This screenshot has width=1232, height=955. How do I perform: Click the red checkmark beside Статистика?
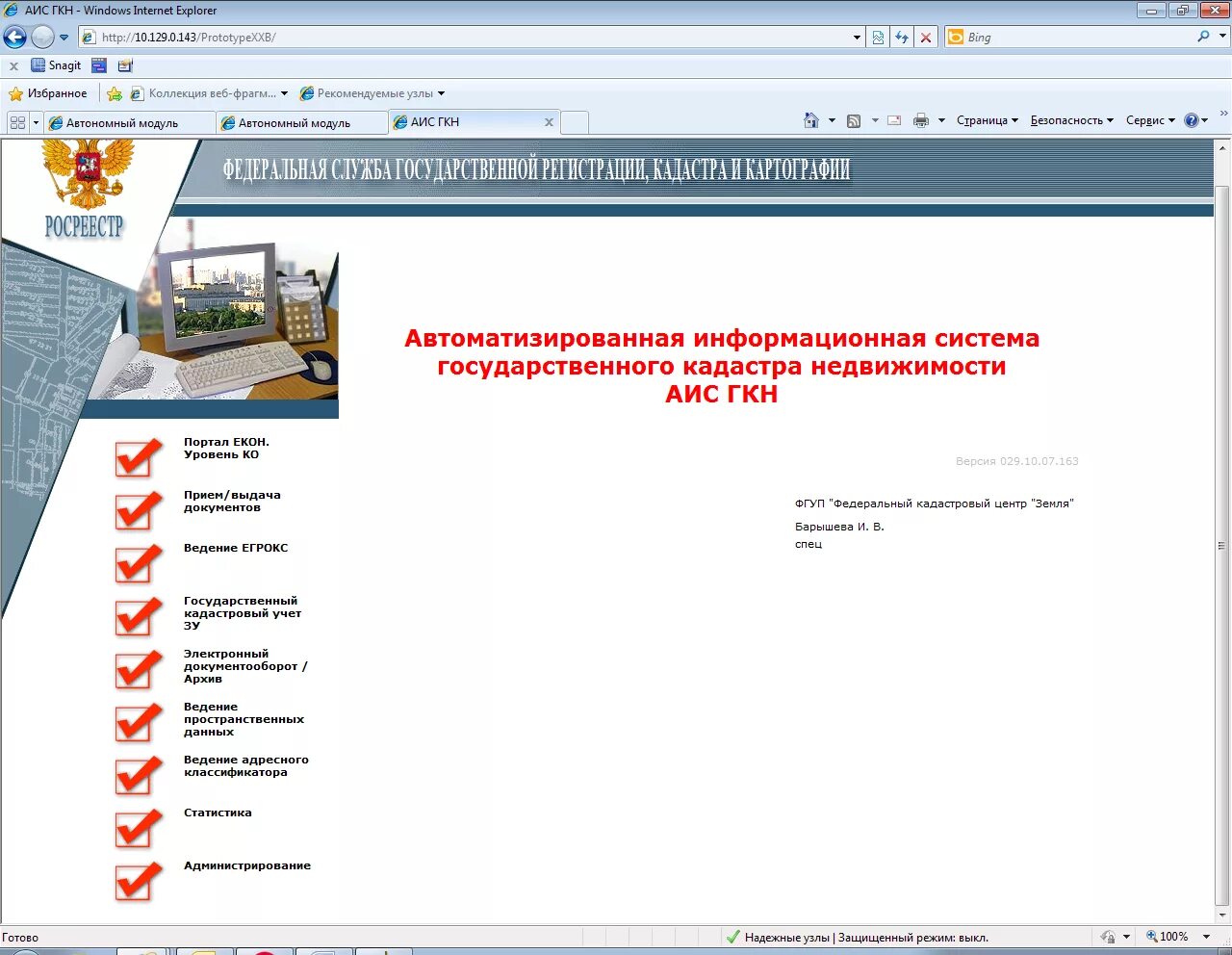tap(139, 829)
